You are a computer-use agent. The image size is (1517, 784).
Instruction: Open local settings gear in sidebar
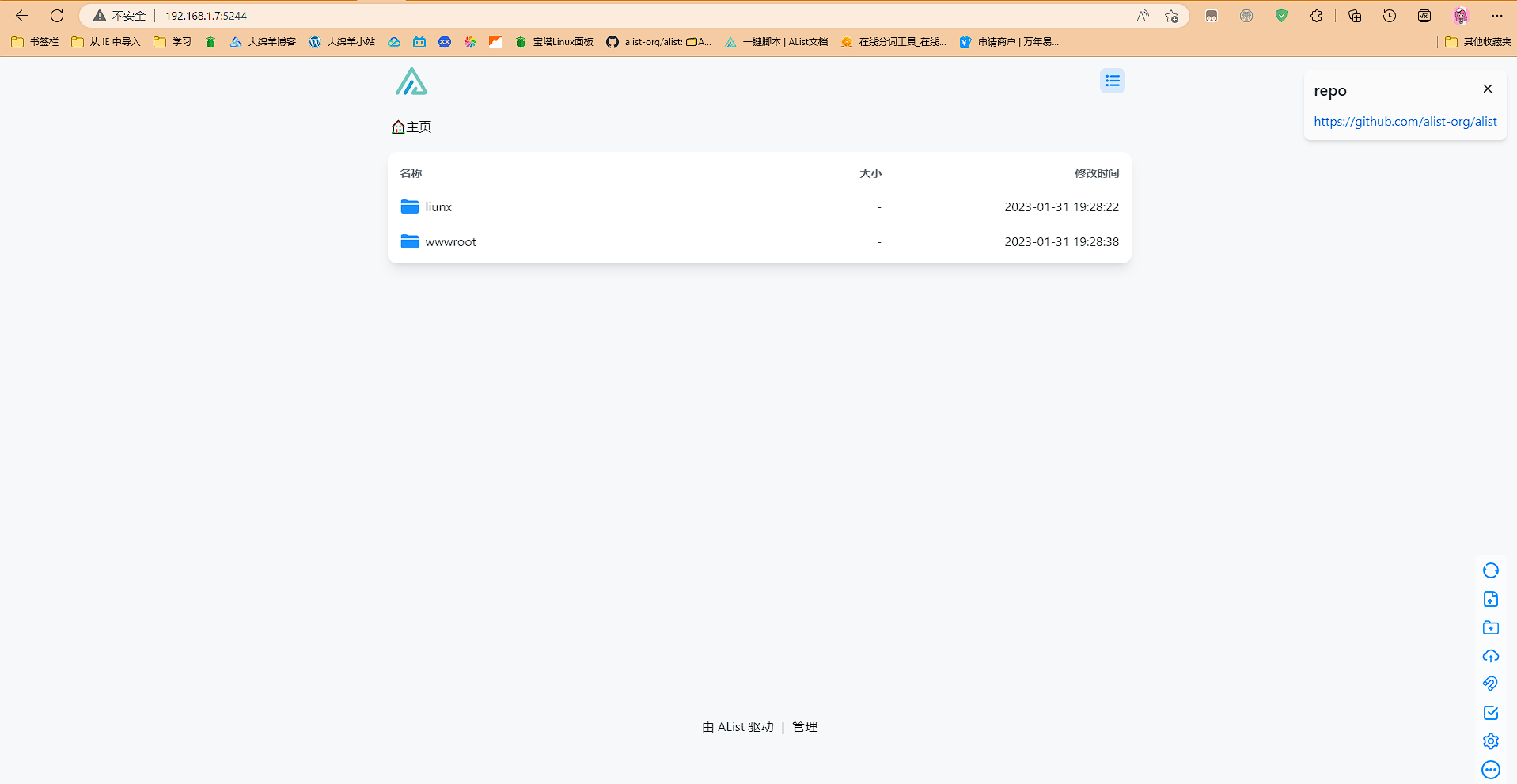click(1490, 741)
